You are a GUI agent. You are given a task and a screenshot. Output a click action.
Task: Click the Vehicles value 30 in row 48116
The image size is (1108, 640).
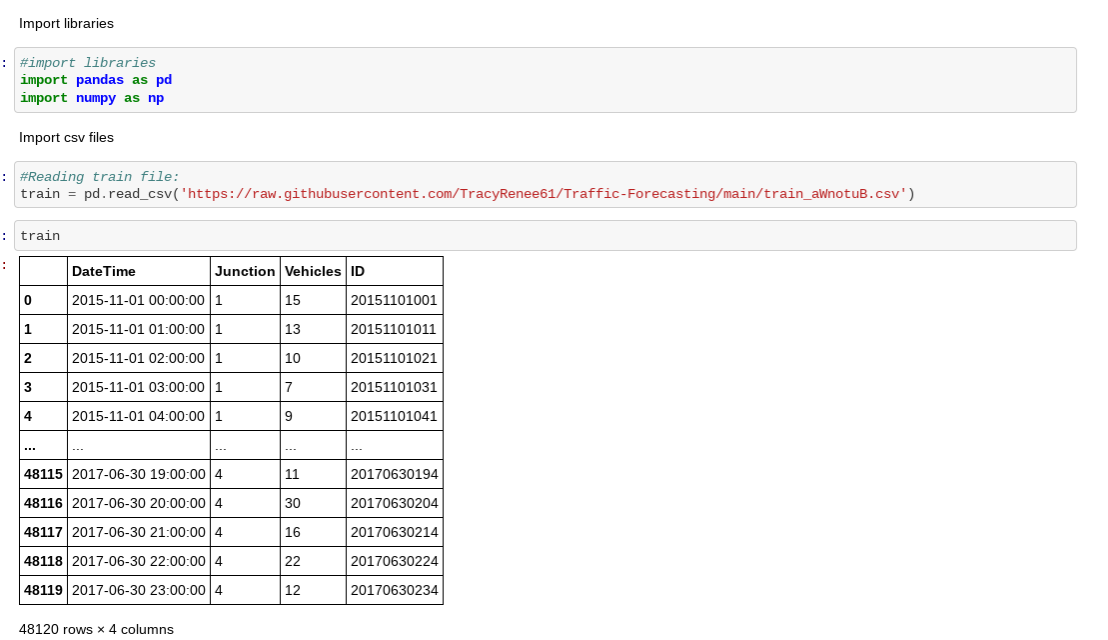(x=291, y=503)
